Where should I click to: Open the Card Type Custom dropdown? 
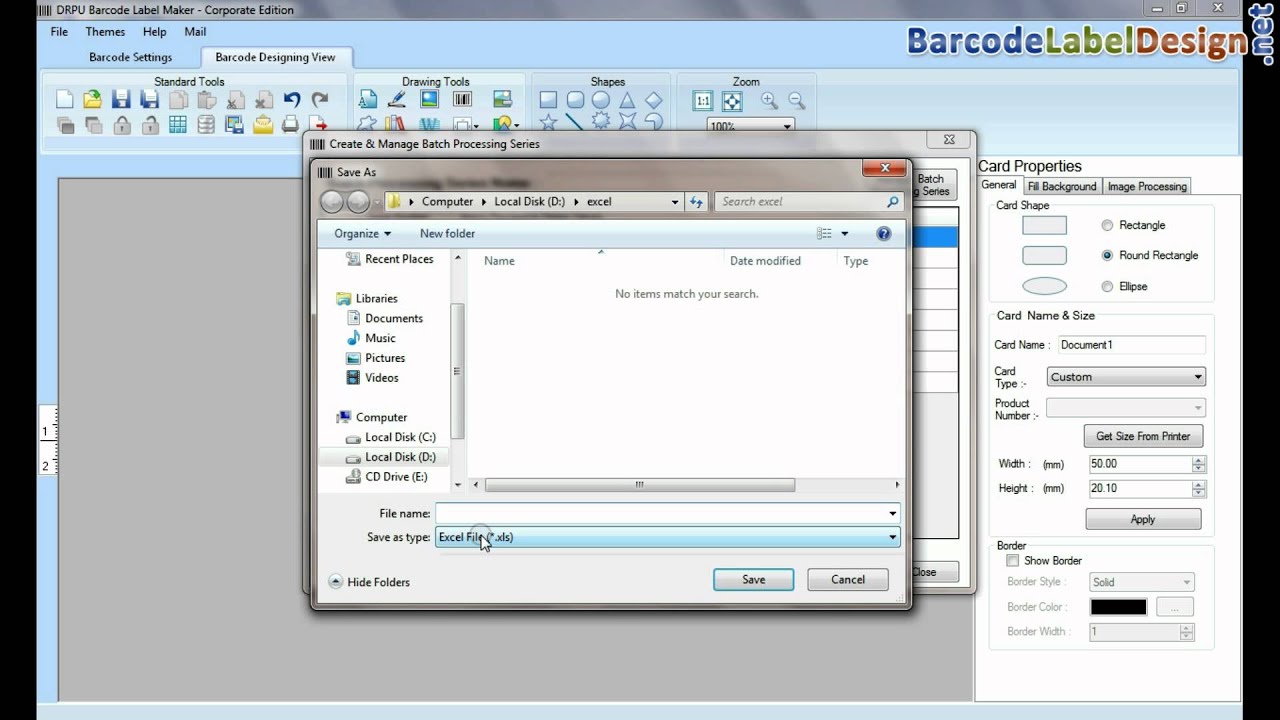(x=1126, y=377)
